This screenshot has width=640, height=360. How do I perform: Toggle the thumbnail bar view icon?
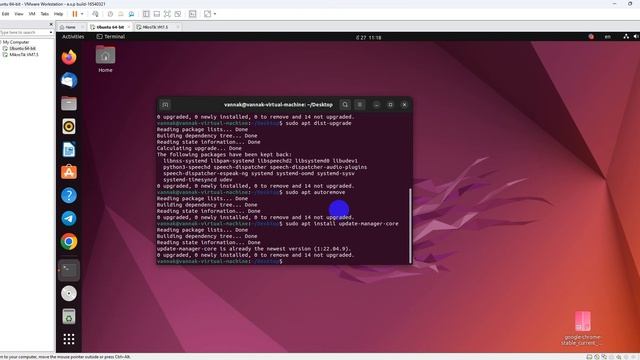point(157,14)
